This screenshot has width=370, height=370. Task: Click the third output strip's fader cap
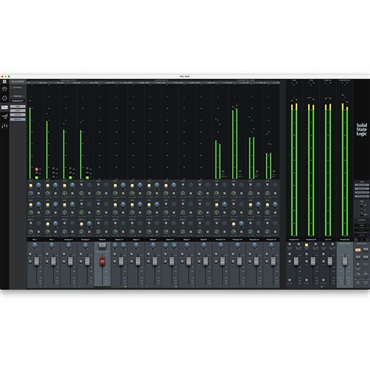(x=330, y=261)
